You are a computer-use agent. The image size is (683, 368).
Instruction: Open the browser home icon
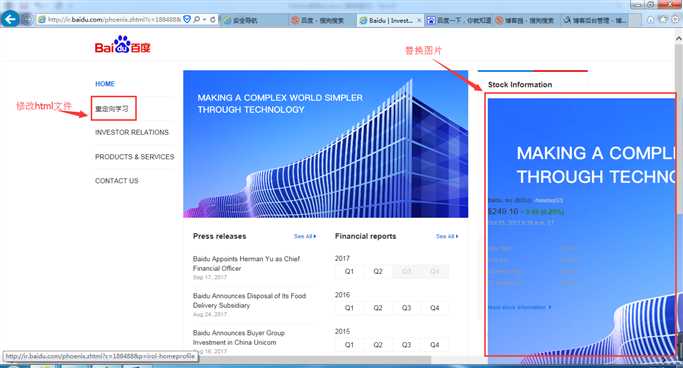(650, 20)
